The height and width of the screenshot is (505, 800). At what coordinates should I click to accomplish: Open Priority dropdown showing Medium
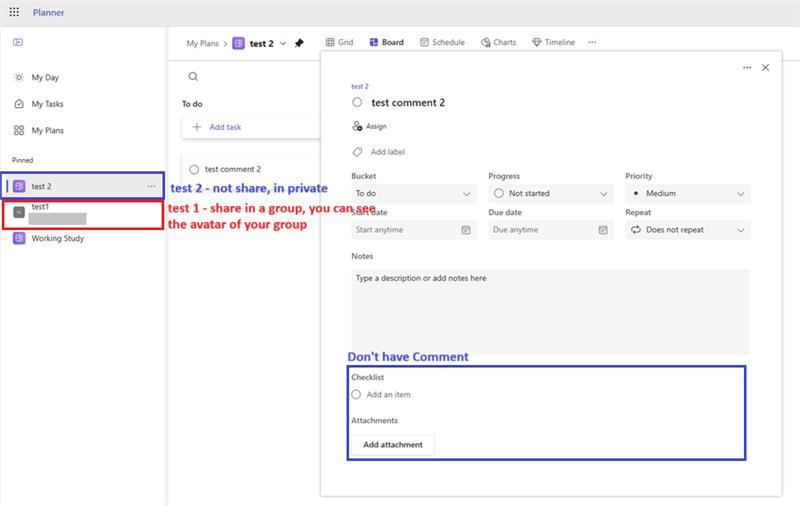(x=688, y=193)
